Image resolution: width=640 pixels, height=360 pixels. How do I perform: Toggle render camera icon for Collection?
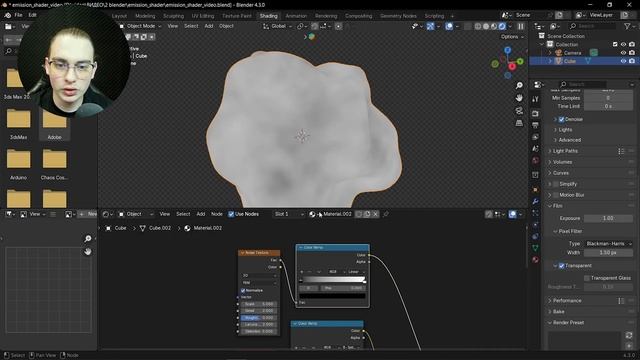coord(632,44)
